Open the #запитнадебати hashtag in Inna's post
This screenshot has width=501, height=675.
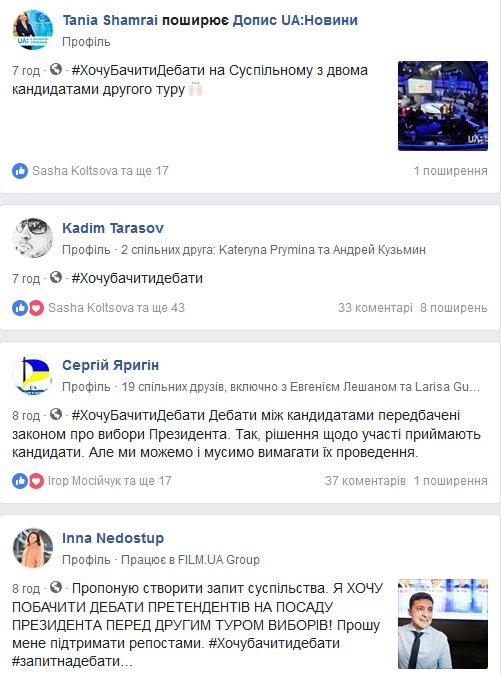click(x=68, y=661)
